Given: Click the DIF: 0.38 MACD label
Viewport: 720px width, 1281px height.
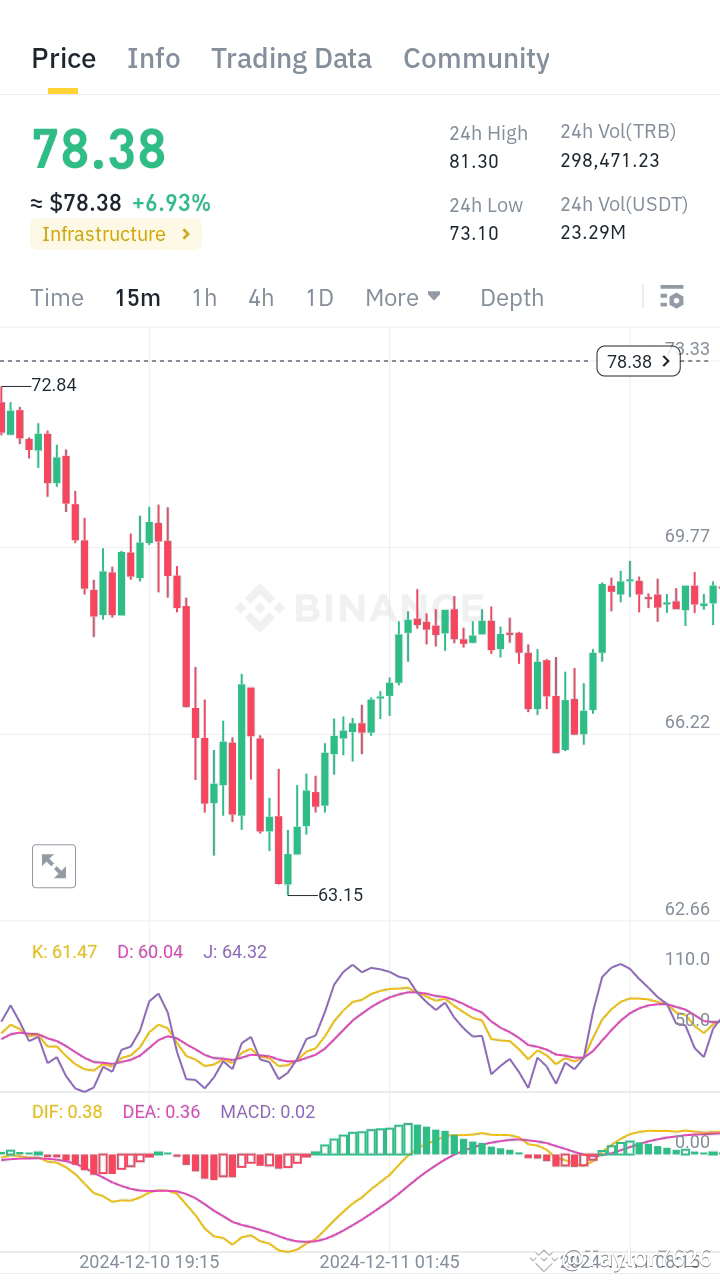Looking at the screenshot, I should coord(67,1111).
